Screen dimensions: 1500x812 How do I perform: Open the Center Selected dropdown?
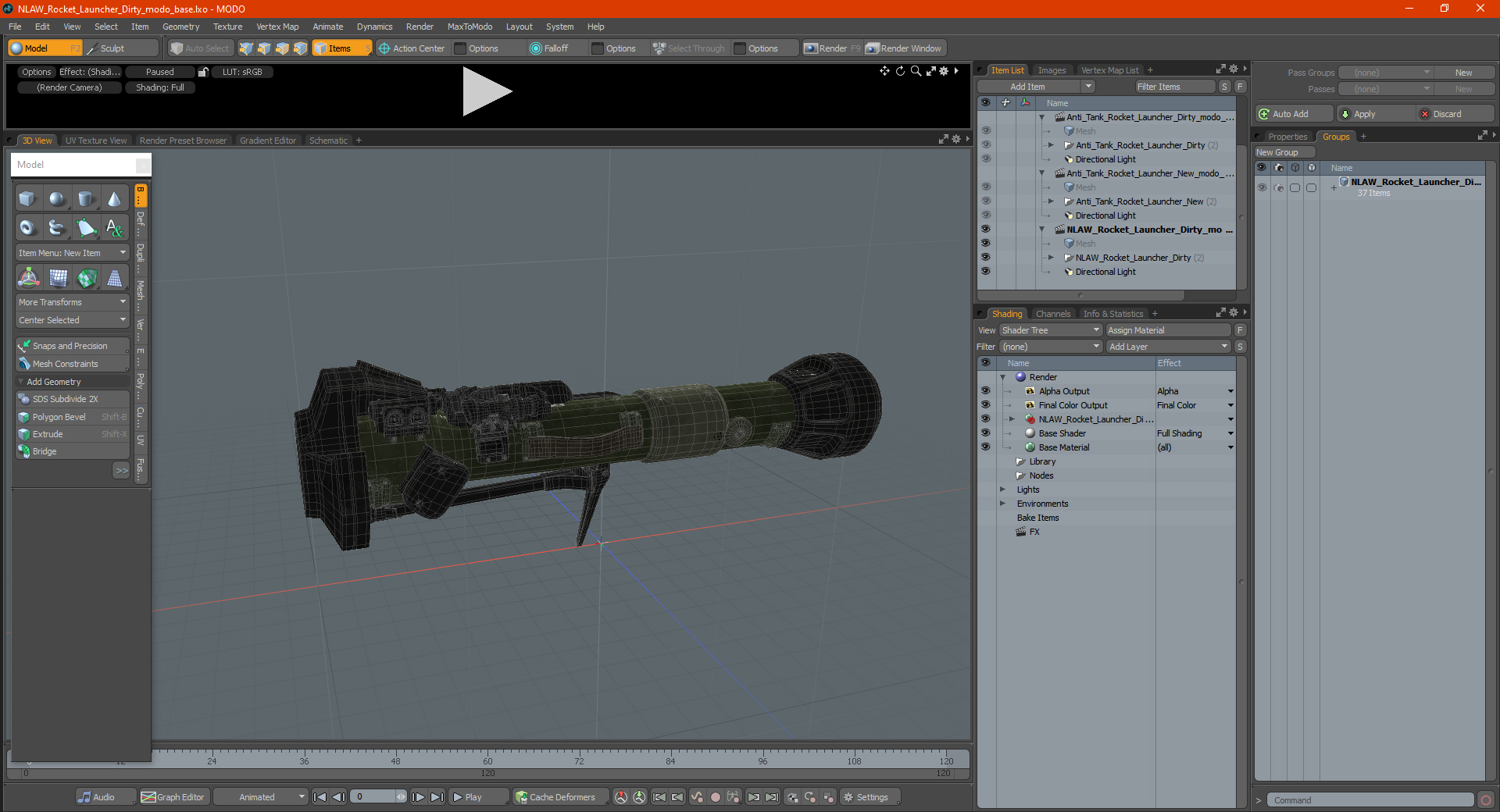[73, 320]
